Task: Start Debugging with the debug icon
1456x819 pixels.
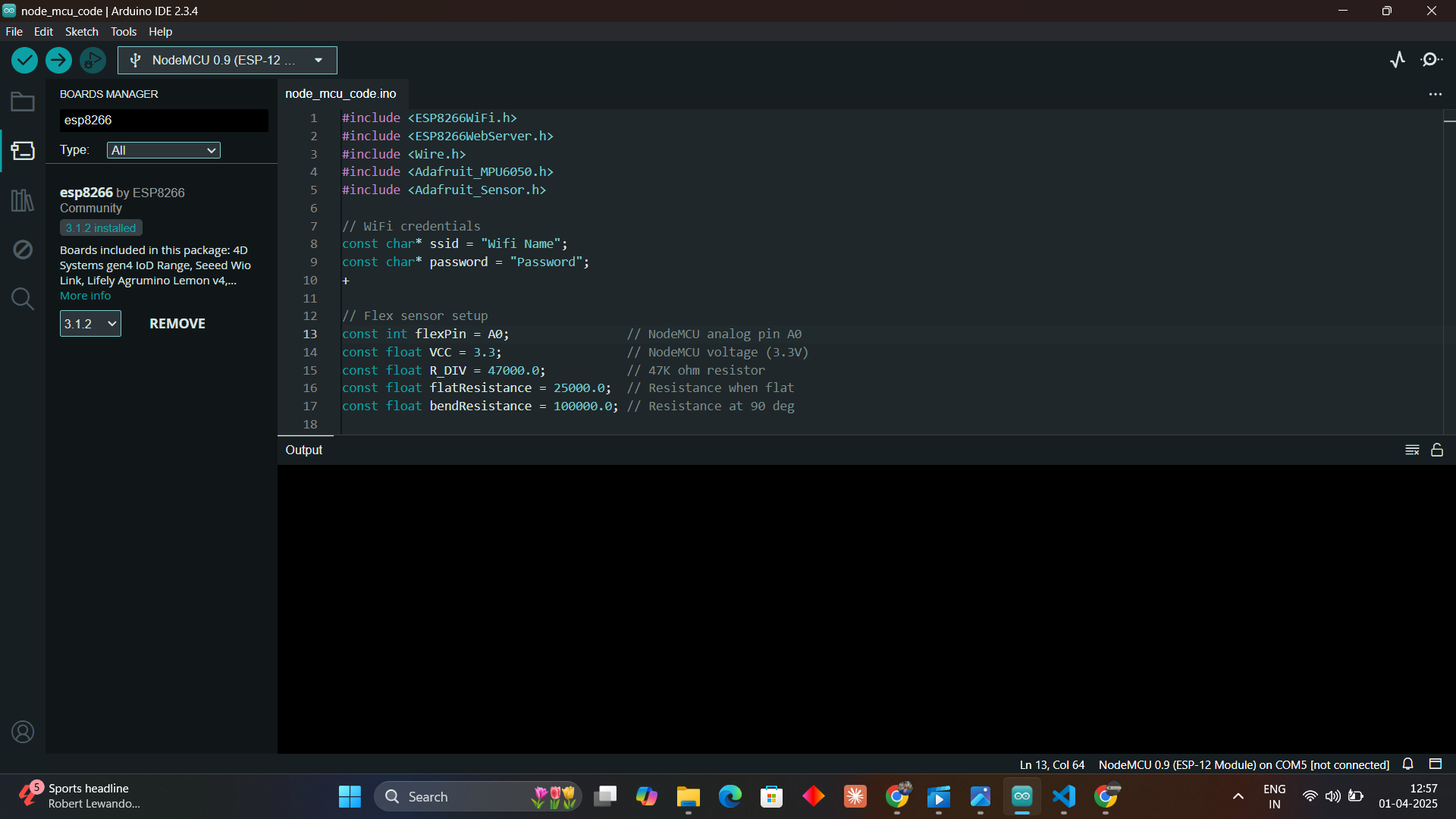Action: [x=93, y=60]
